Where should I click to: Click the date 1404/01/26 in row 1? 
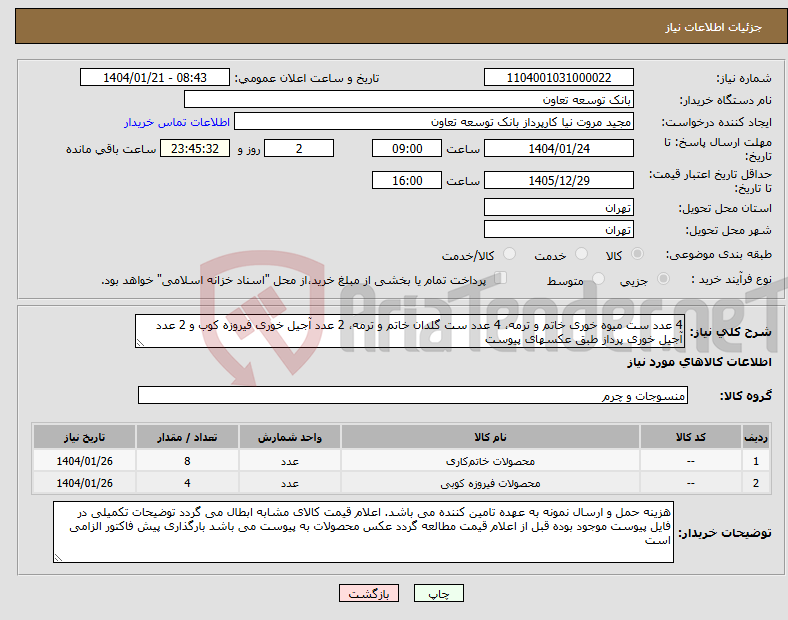point(84,461)
